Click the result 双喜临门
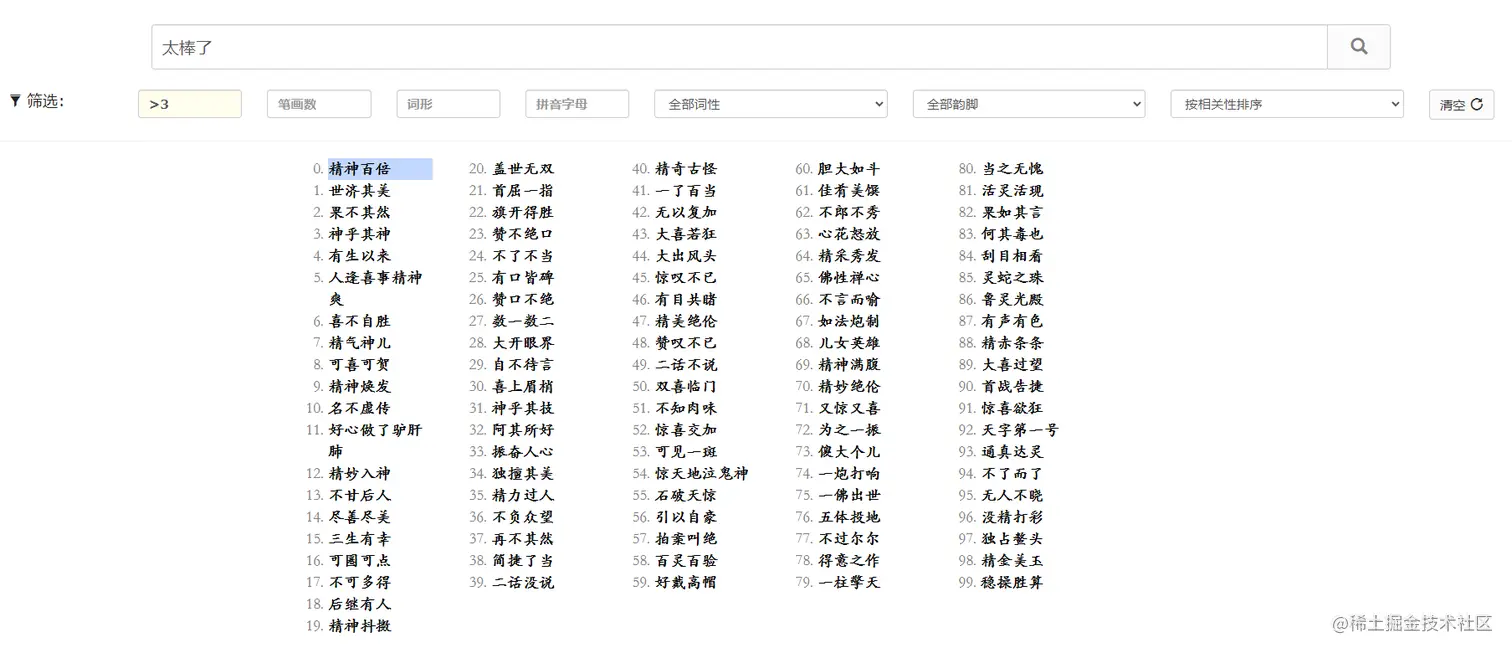 tap(686, 387)
